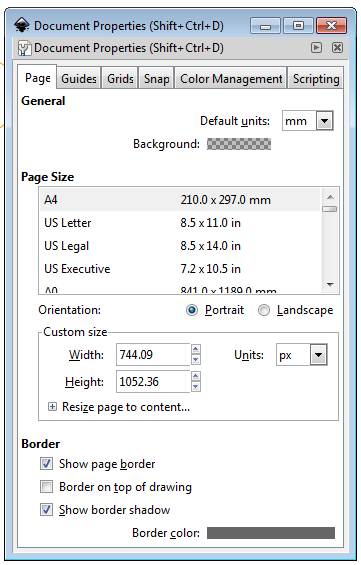The width and height of the screenshot is (361, 565).
Task: Click the page size list's up arrow
Action: coord(330,197)
